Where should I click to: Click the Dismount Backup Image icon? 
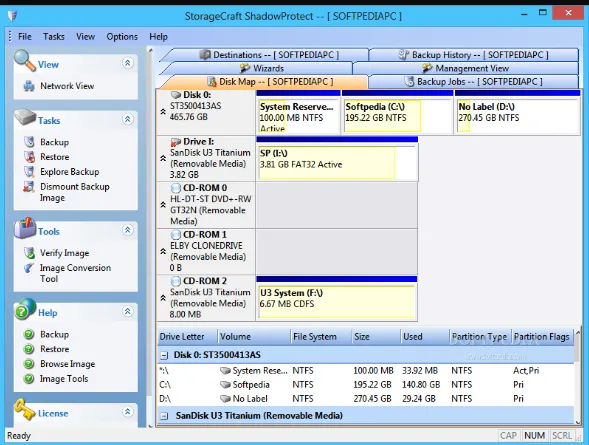(29, 186)
